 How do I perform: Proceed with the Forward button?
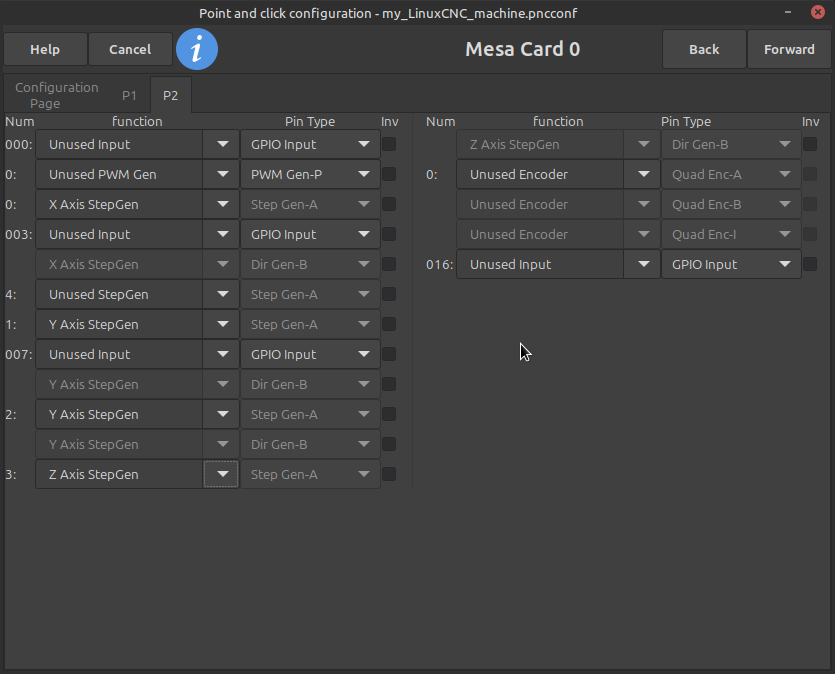(789, 49)
